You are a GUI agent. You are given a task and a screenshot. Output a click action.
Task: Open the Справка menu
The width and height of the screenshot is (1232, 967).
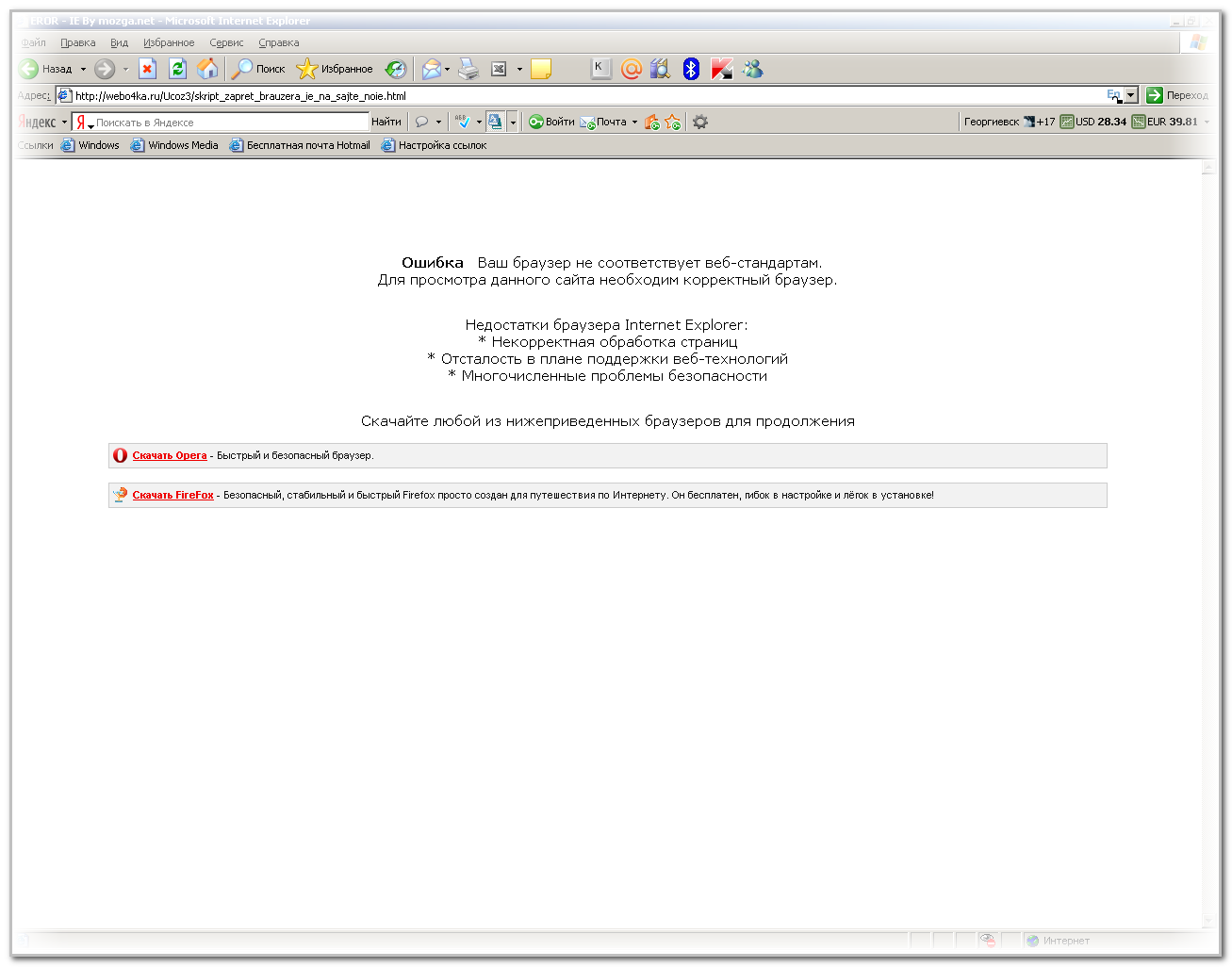coord(278,42)
